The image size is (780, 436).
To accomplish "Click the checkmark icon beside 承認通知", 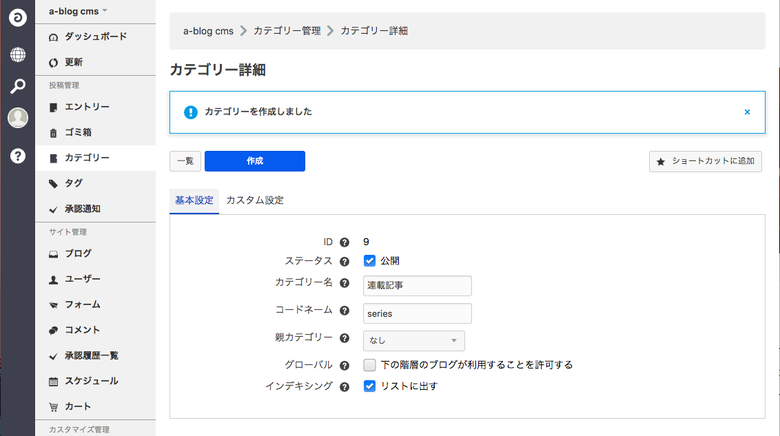I will pyautogui.click(x=53, y=210).
